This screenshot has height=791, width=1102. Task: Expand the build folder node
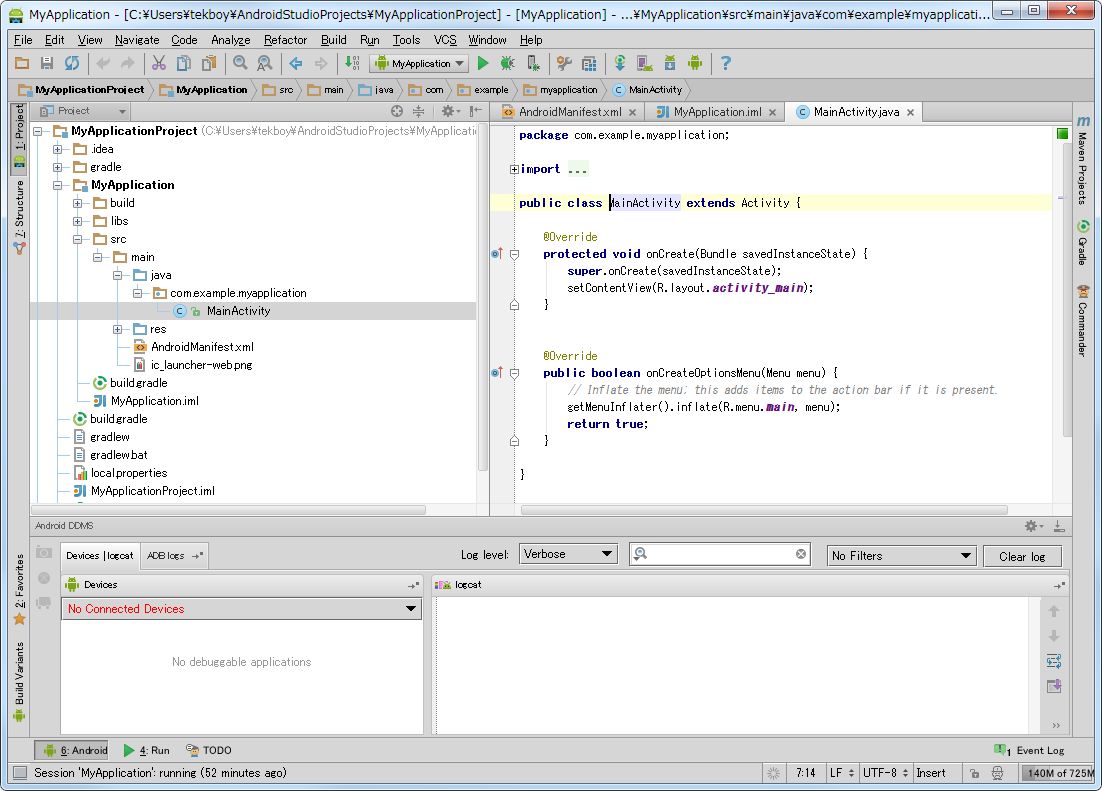77,203
